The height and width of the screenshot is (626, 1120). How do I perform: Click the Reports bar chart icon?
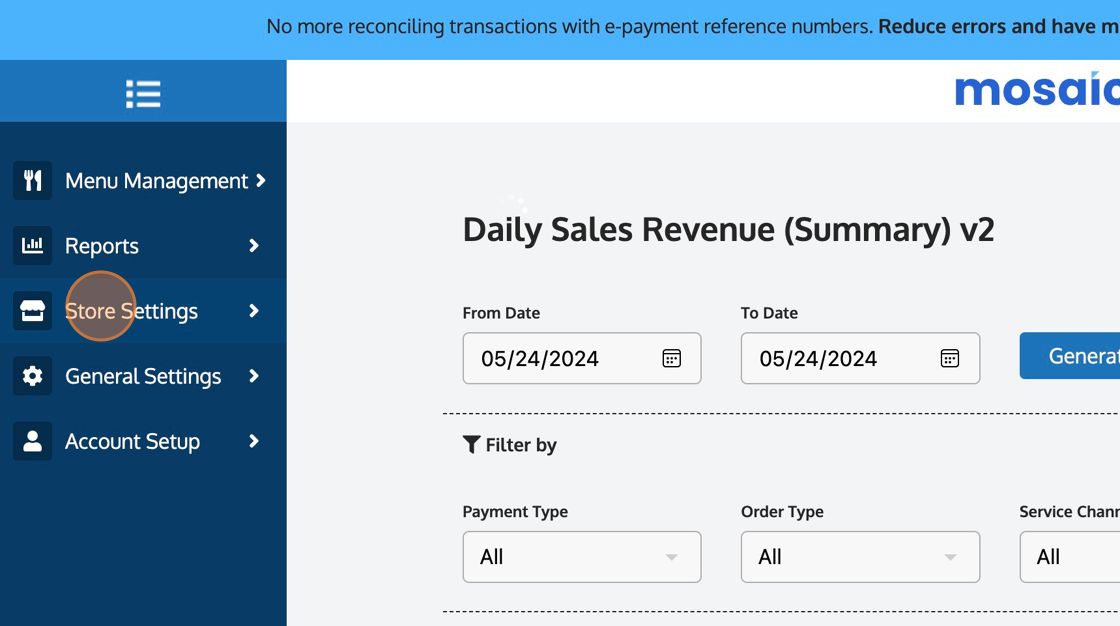pos(33,246)
